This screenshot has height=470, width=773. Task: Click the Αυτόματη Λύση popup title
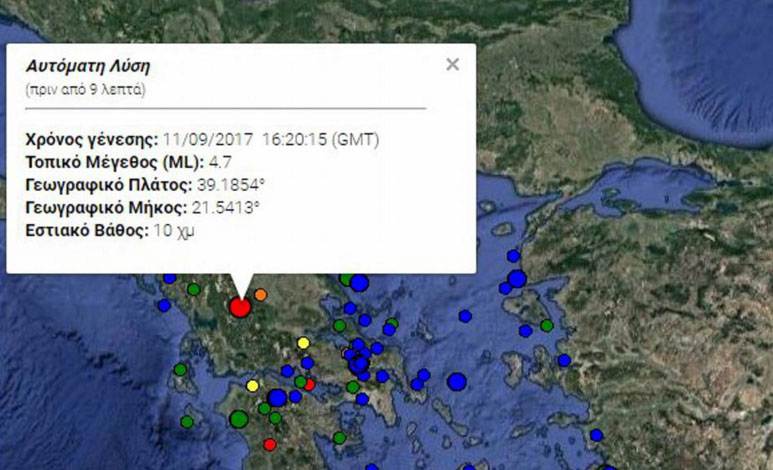(88, 67)
